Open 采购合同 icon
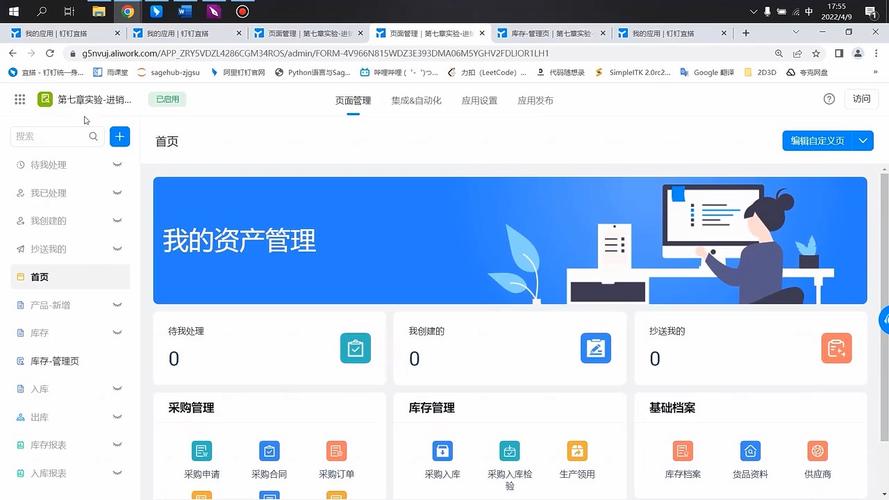The width and height of the screenshot is (889, 500). tap(269, 451)
